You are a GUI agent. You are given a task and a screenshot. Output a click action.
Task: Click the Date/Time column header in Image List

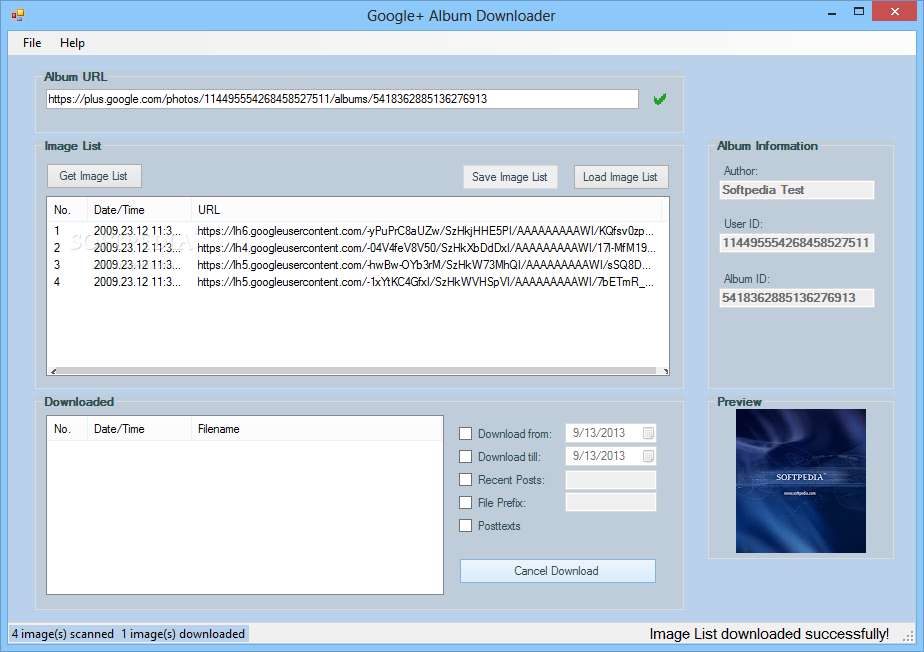click(139, 210)
